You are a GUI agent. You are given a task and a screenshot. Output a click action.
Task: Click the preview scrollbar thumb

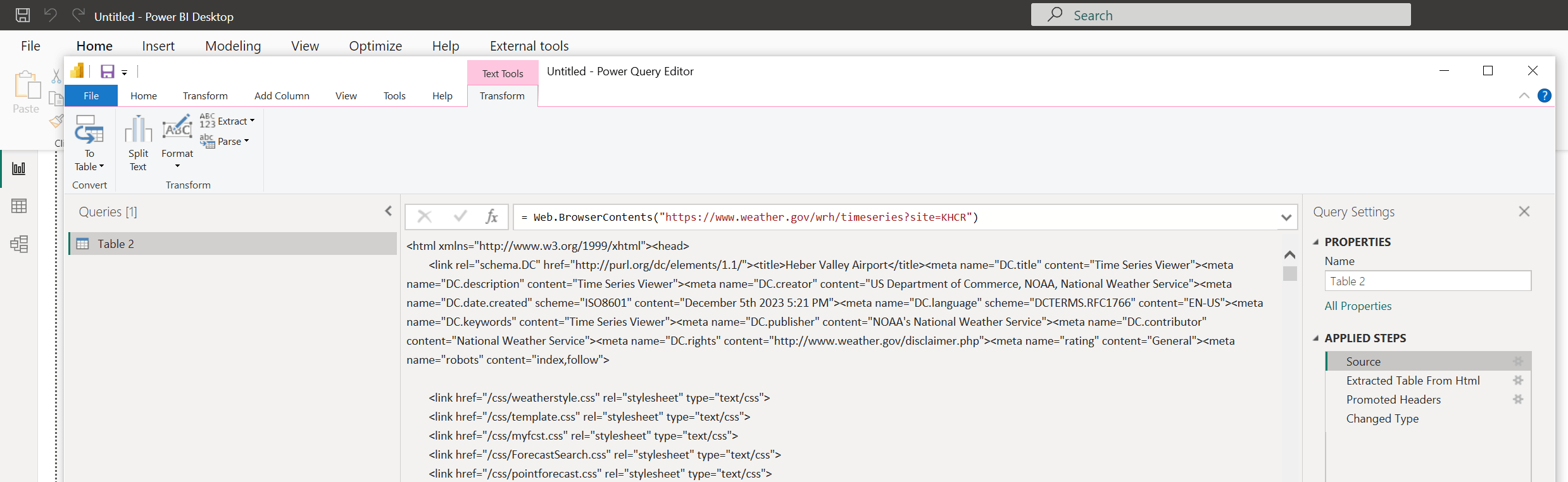point(1289,274)
